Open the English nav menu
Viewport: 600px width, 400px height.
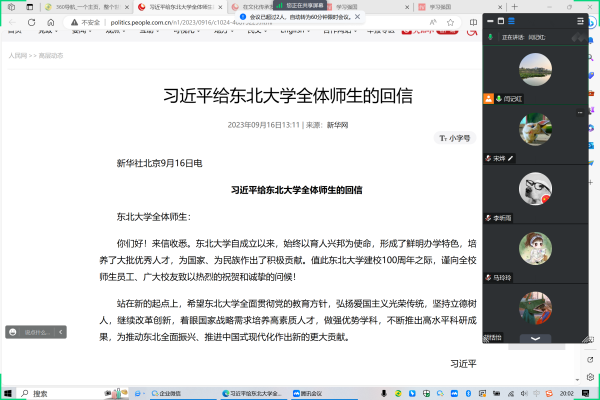(295, 31)
